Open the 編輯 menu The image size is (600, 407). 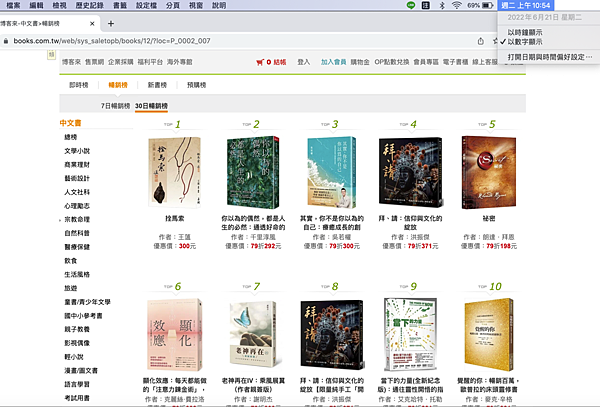36,5
